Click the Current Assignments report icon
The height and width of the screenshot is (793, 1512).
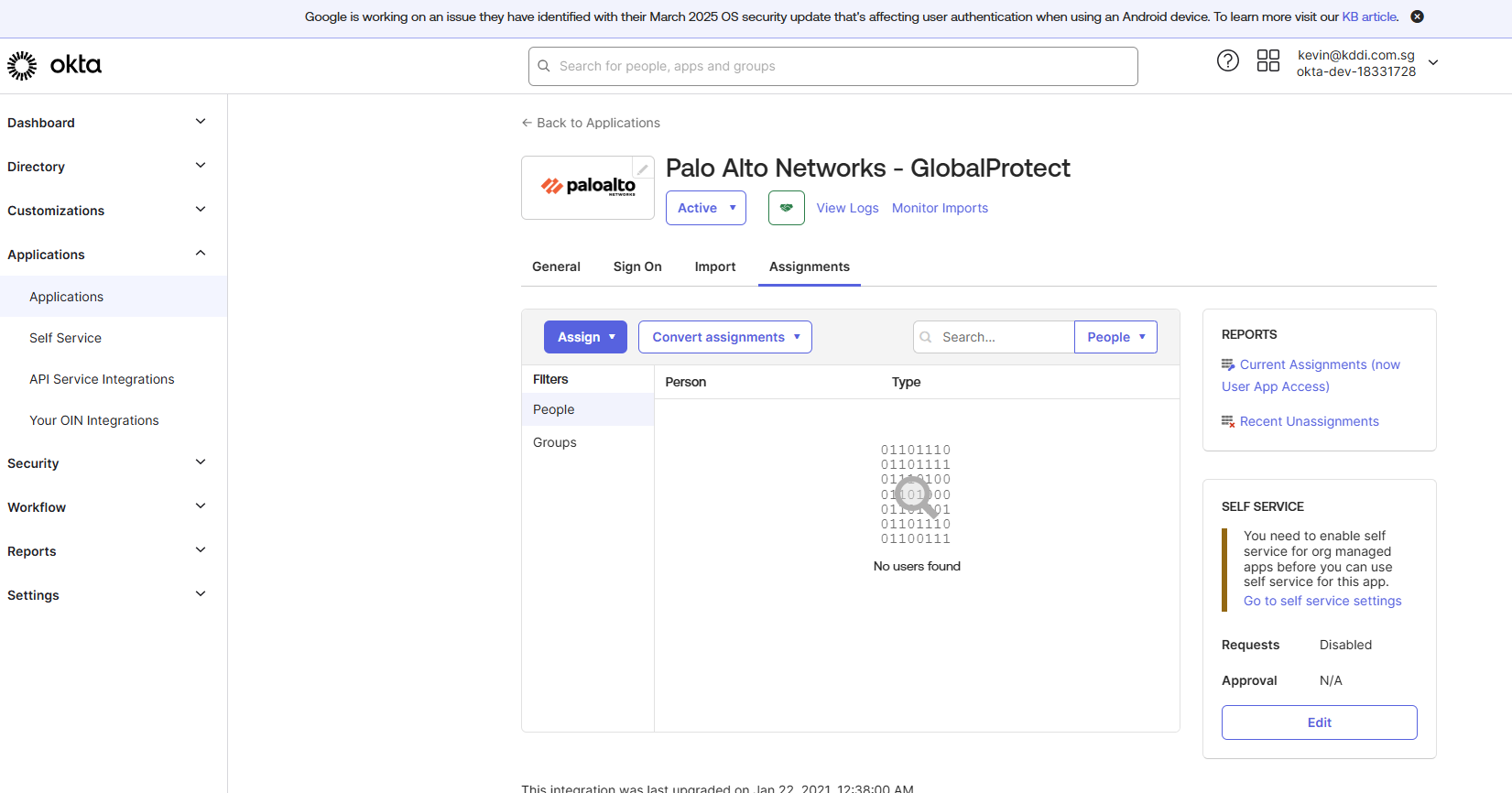point(1228,364)
